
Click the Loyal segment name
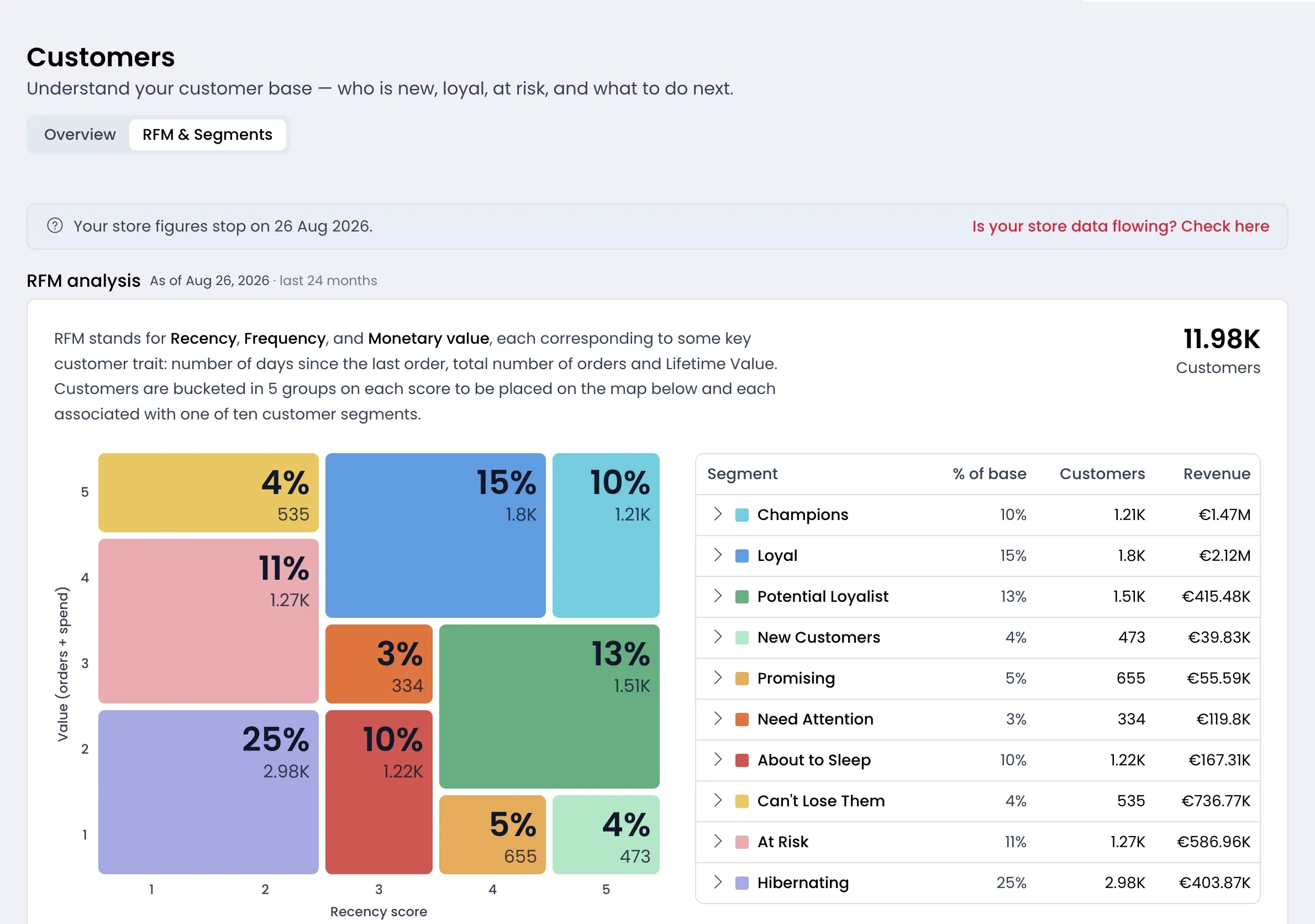pyautogui.click(x=777, y=555)
